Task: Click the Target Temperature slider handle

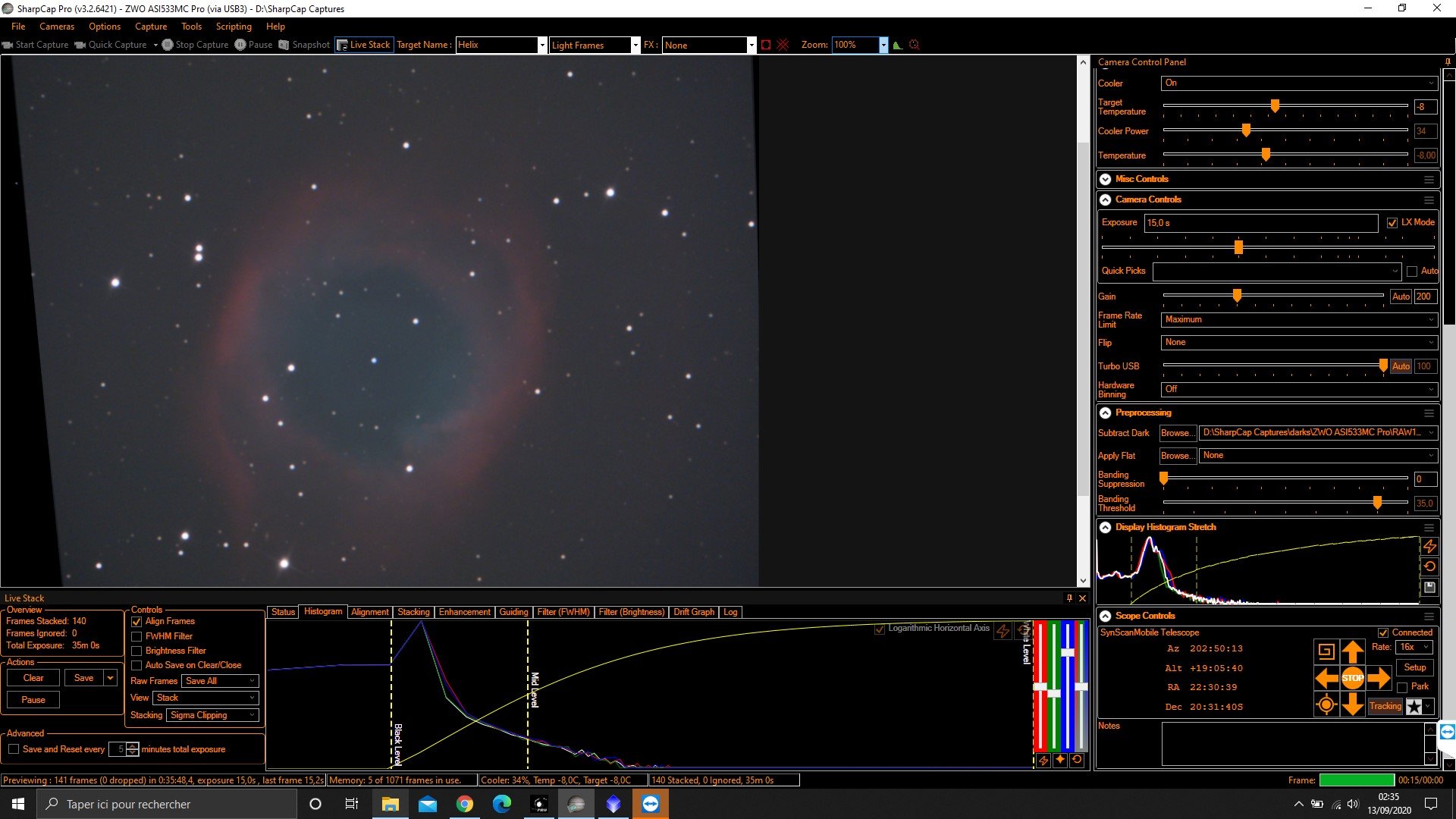Action: point(1275,106)
